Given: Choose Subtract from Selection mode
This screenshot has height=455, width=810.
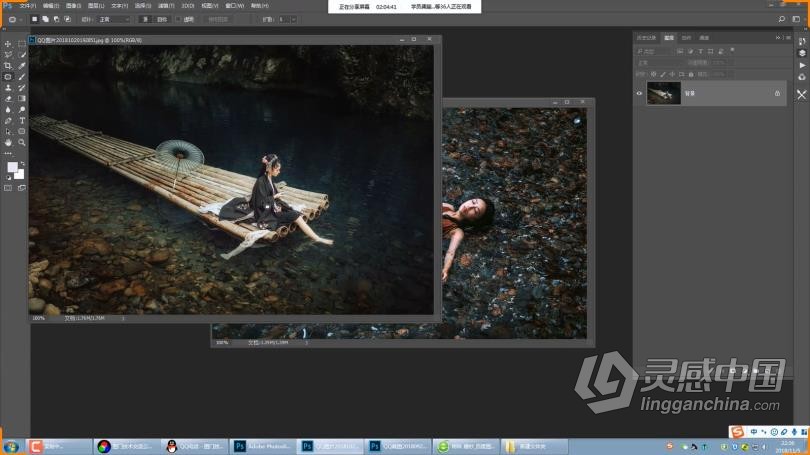Looking at the screenshot, I should tap(56, 19).
